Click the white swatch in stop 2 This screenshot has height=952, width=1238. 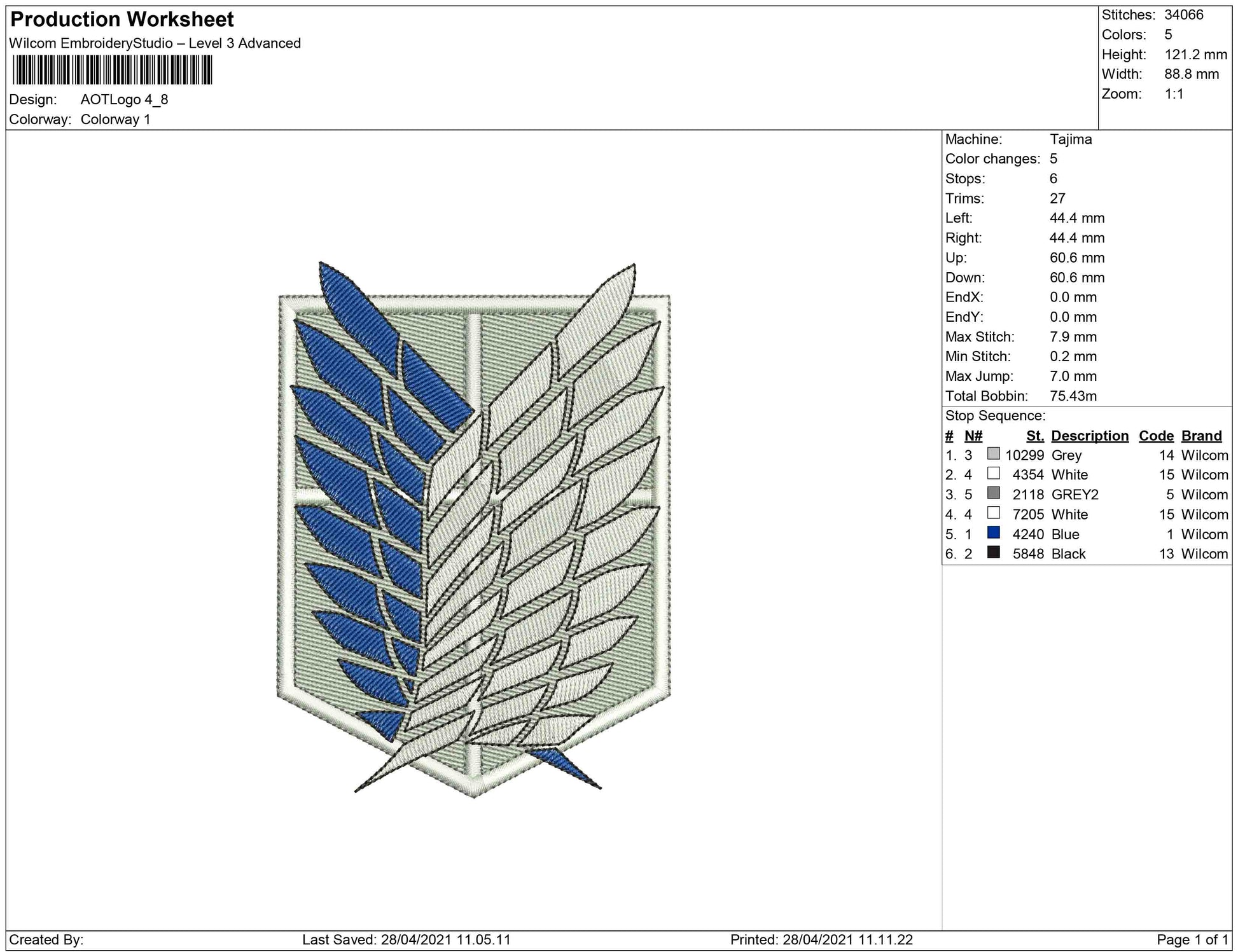(x=993, y=474)
